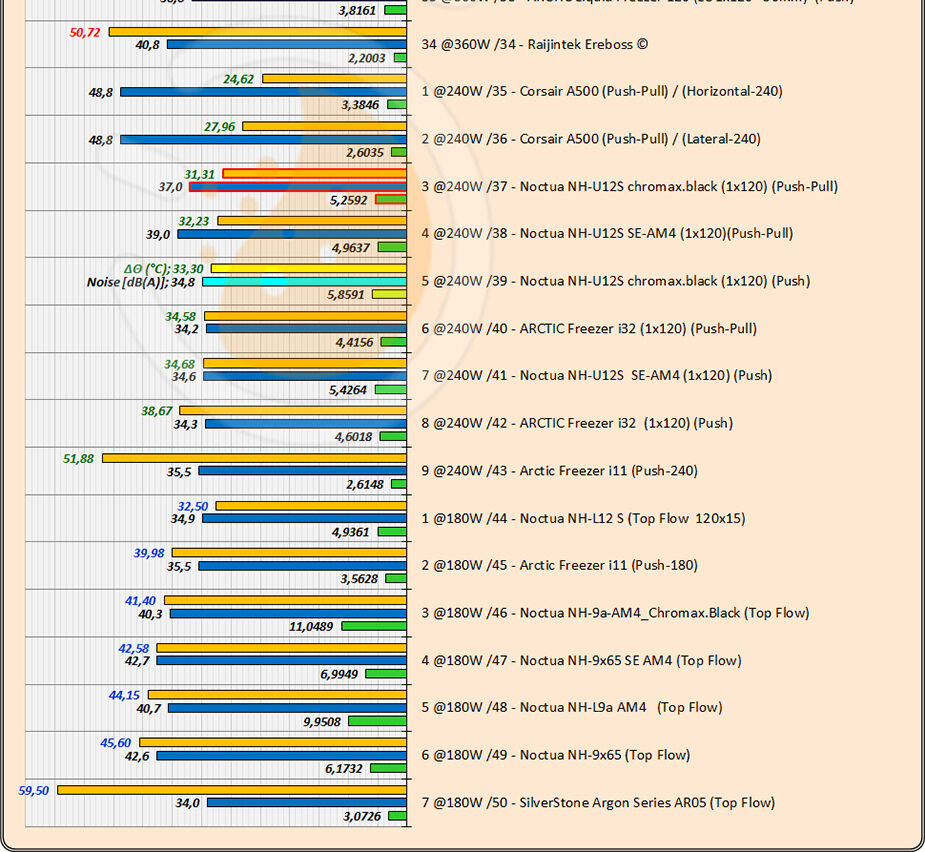The width and height of the screenshot is (925, 852).
Task: Select the efficiency value 5,2592
Action: [349, 200]
